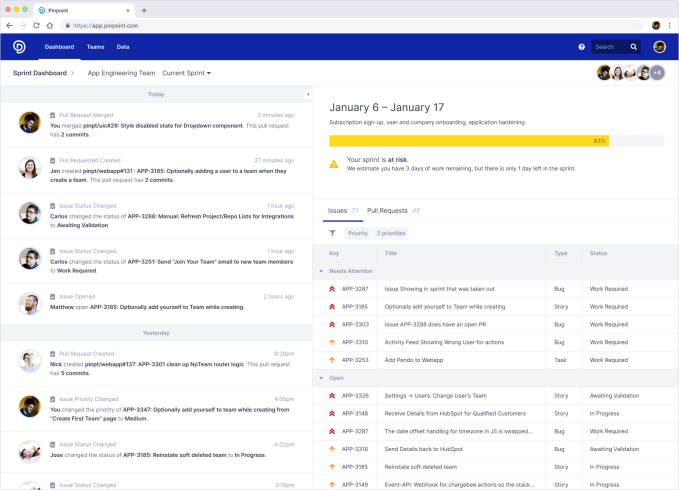The height and width of the screenshot is (490, 679).
Task: Click the Pinpoint logo in the navbar
Action: pos(19,46)
